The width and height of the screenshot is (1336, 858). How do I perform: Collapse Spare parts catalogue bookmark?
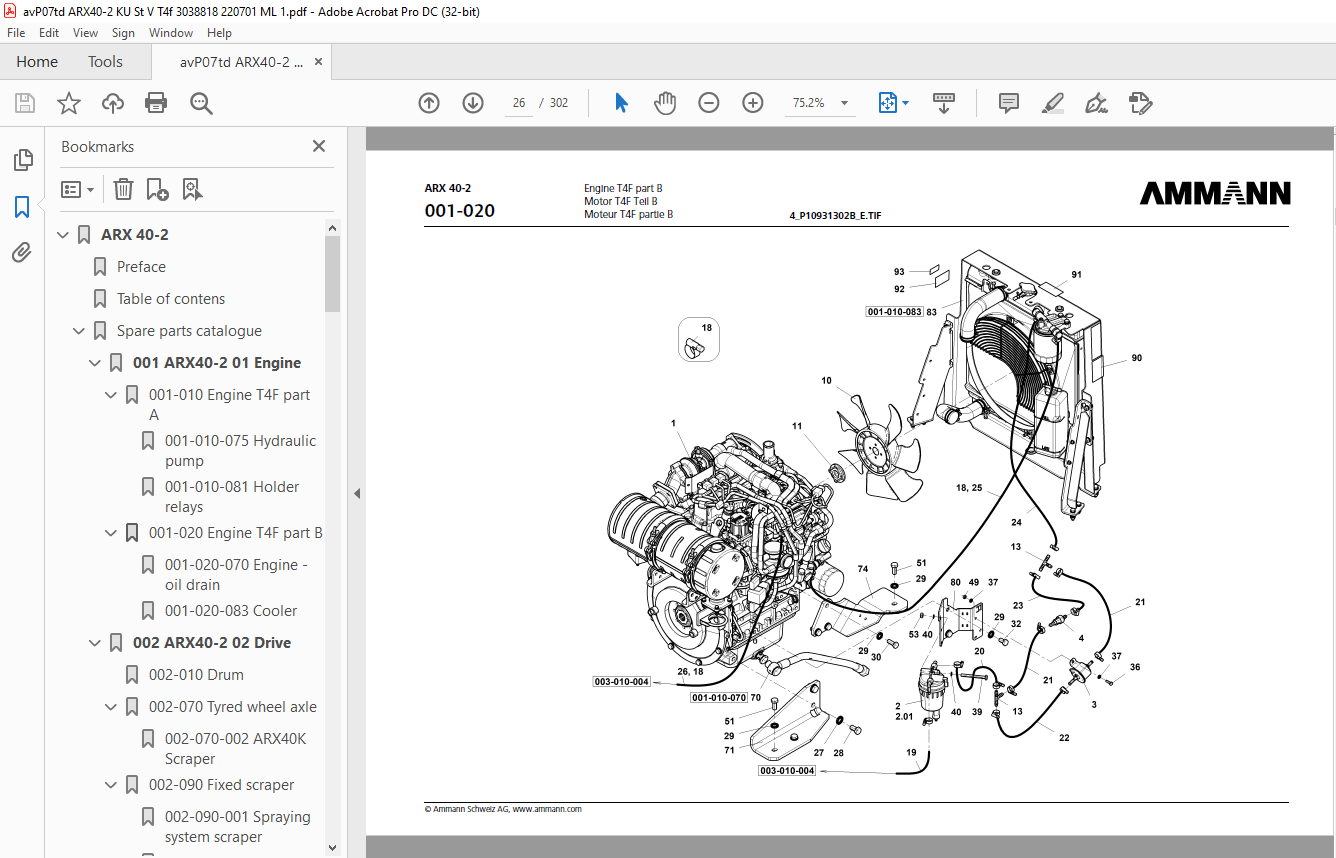pyautogui.click(x=80, y=331)
